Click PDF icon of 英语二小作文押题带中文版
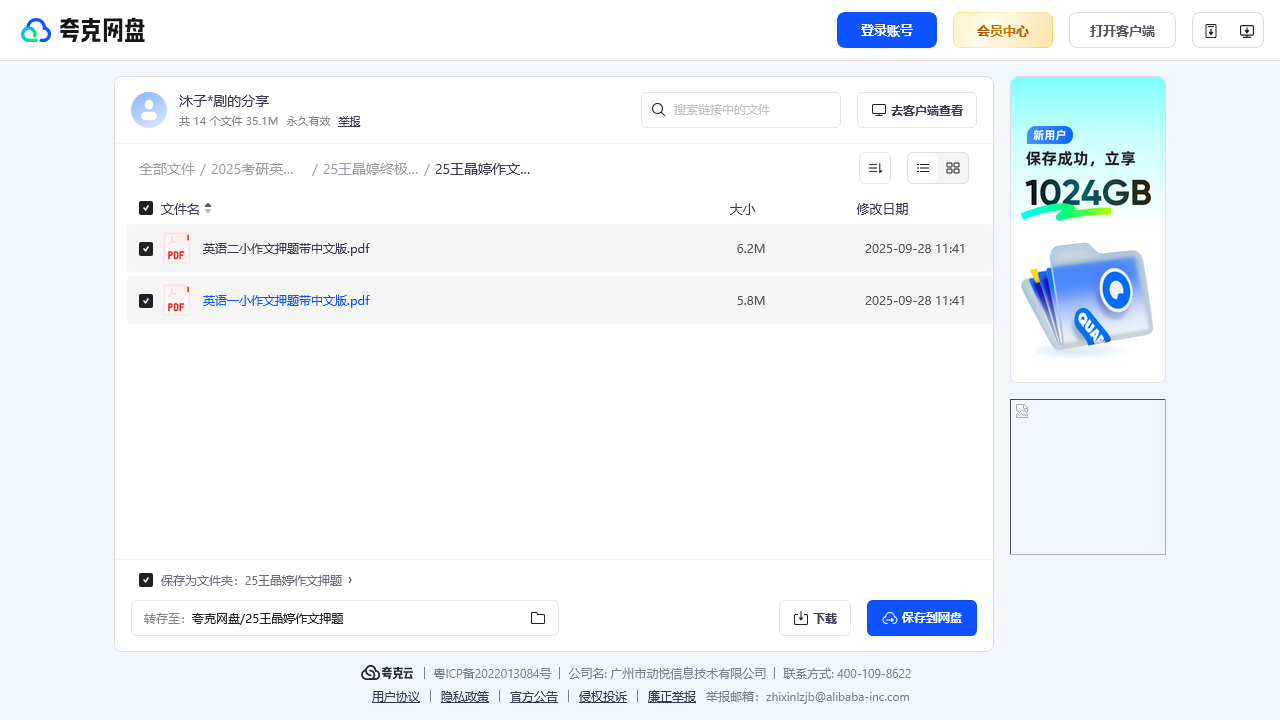Screen dimensions: 1280x720 tap(176, 248)
